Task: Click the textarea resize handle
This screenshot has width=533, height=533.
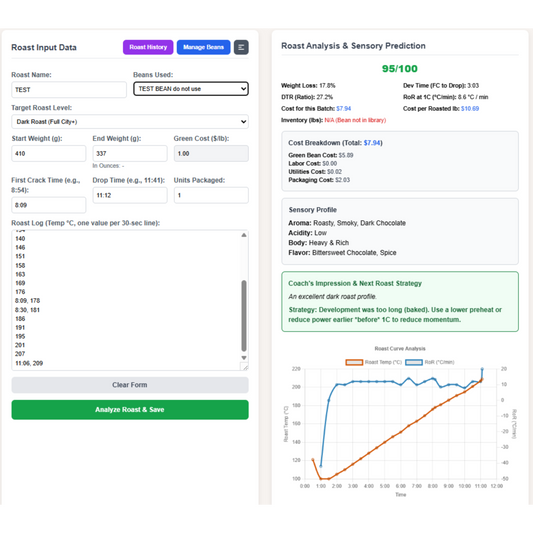Action: [245, 367]
